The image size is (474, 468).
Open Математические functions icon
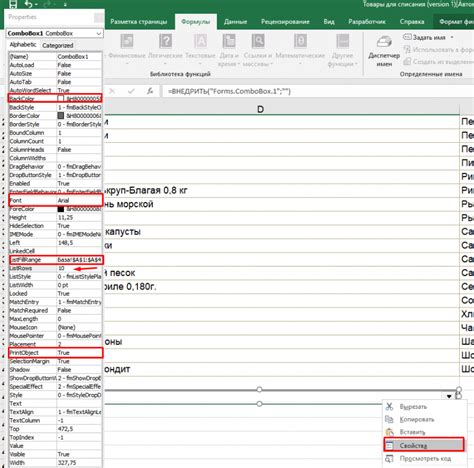[300, 41]
